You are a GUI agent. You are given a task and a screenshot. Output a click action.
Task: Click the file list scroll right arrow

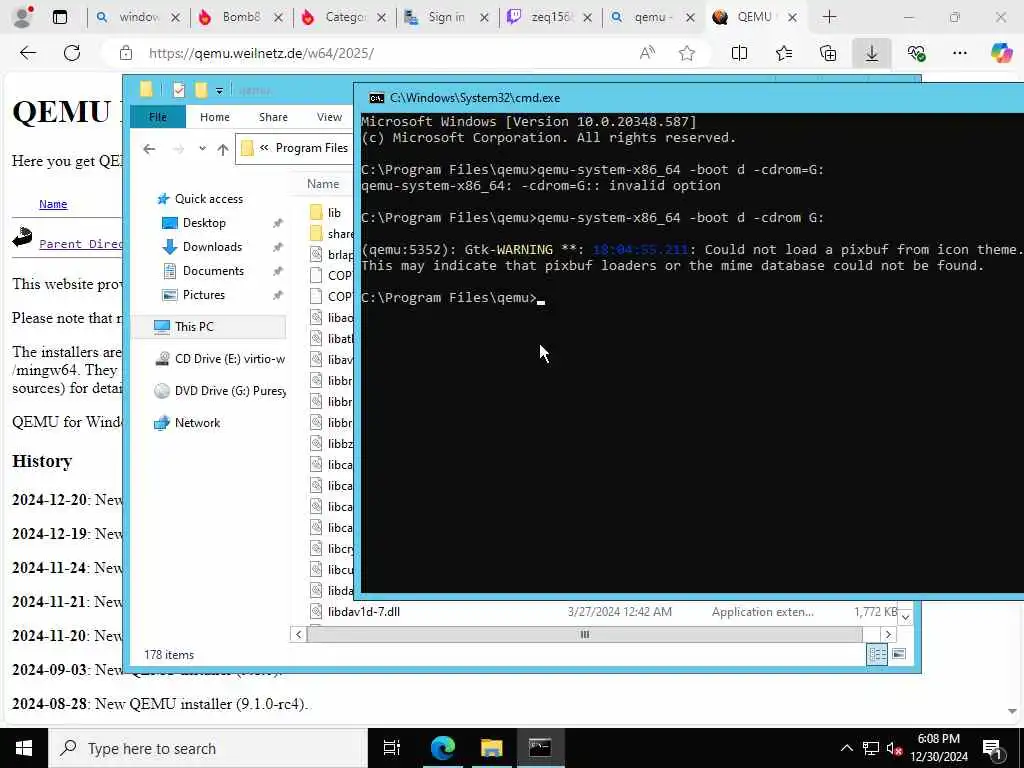tap(888, 634)
